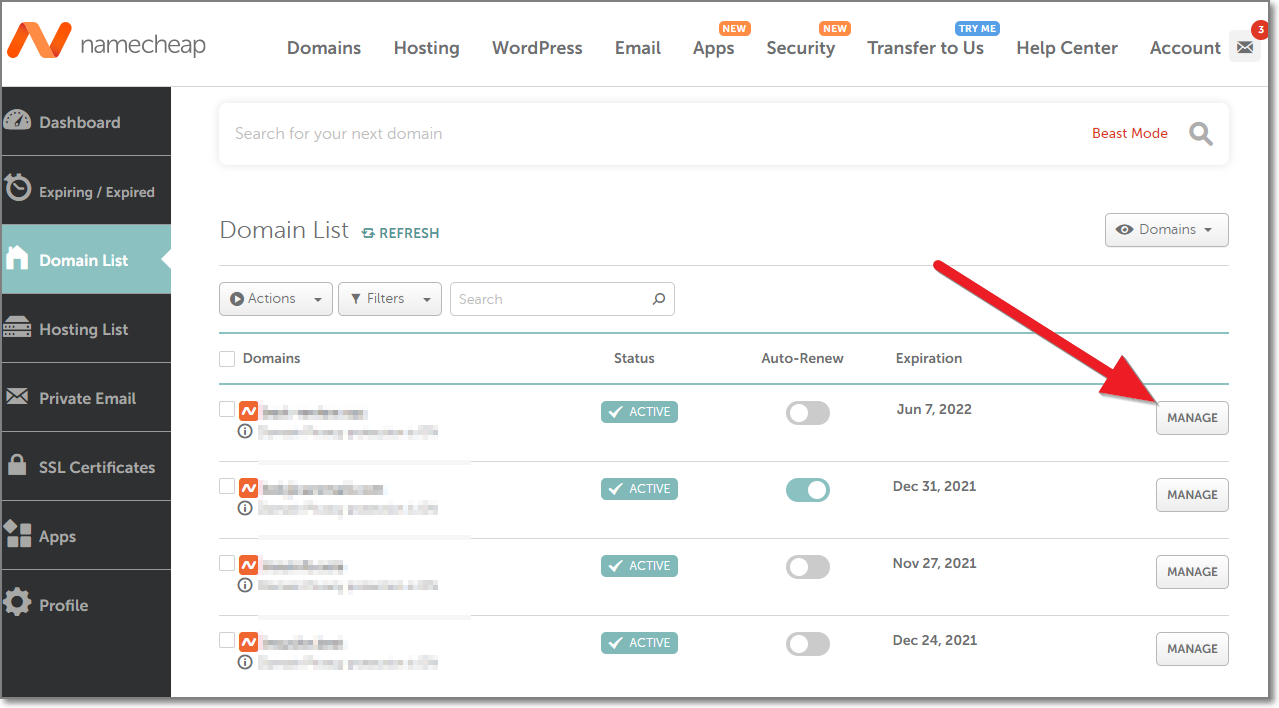This screenshot has height=708, width=1279.
Task: Click the Domain List house icon
Action: 18,258
